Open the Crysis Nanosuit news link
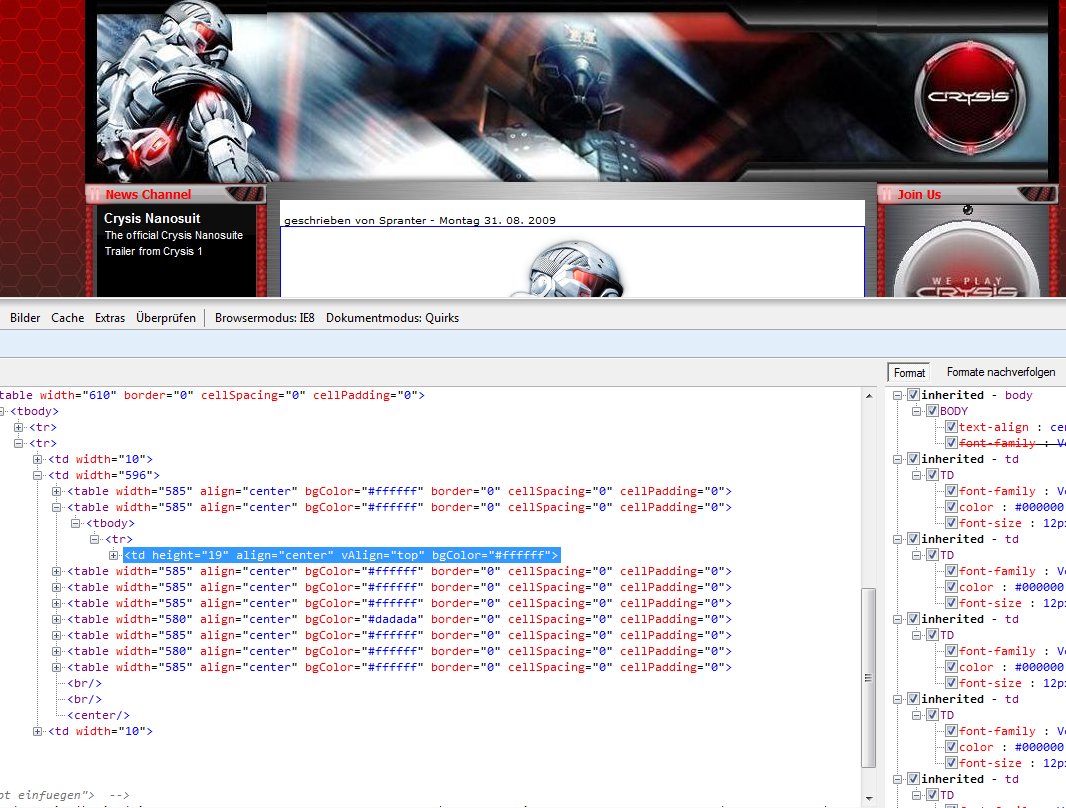Screen dimensions: 1066x808 (152, 218)
